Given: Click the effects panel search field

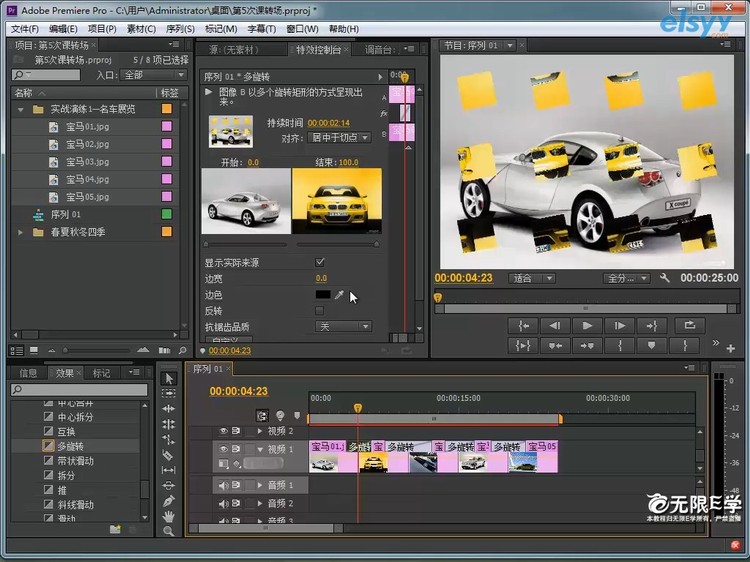Looking at the screenshot, I should click(x=79, y=390).
